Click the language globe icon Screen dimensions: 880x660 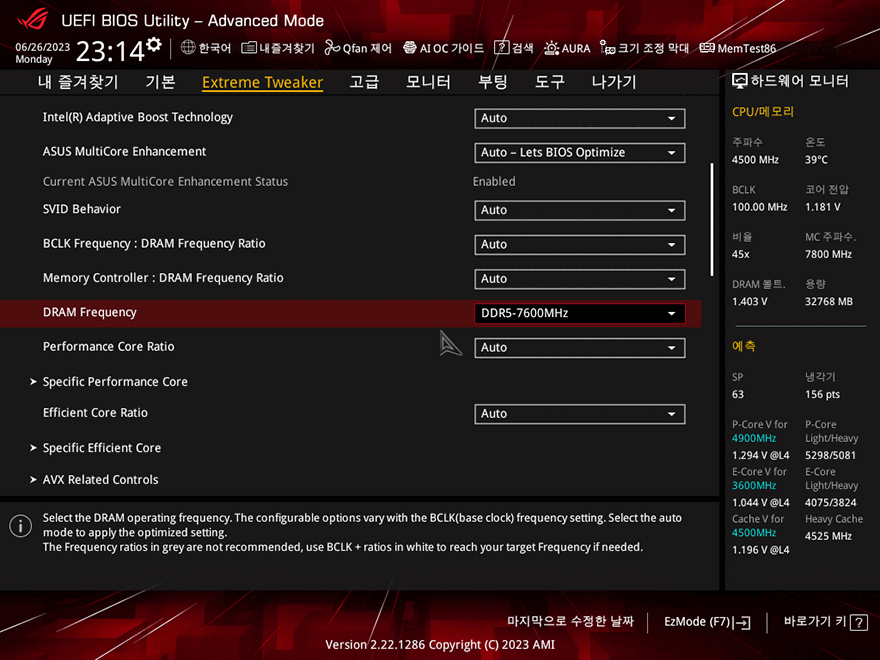[x=188, y=48]
